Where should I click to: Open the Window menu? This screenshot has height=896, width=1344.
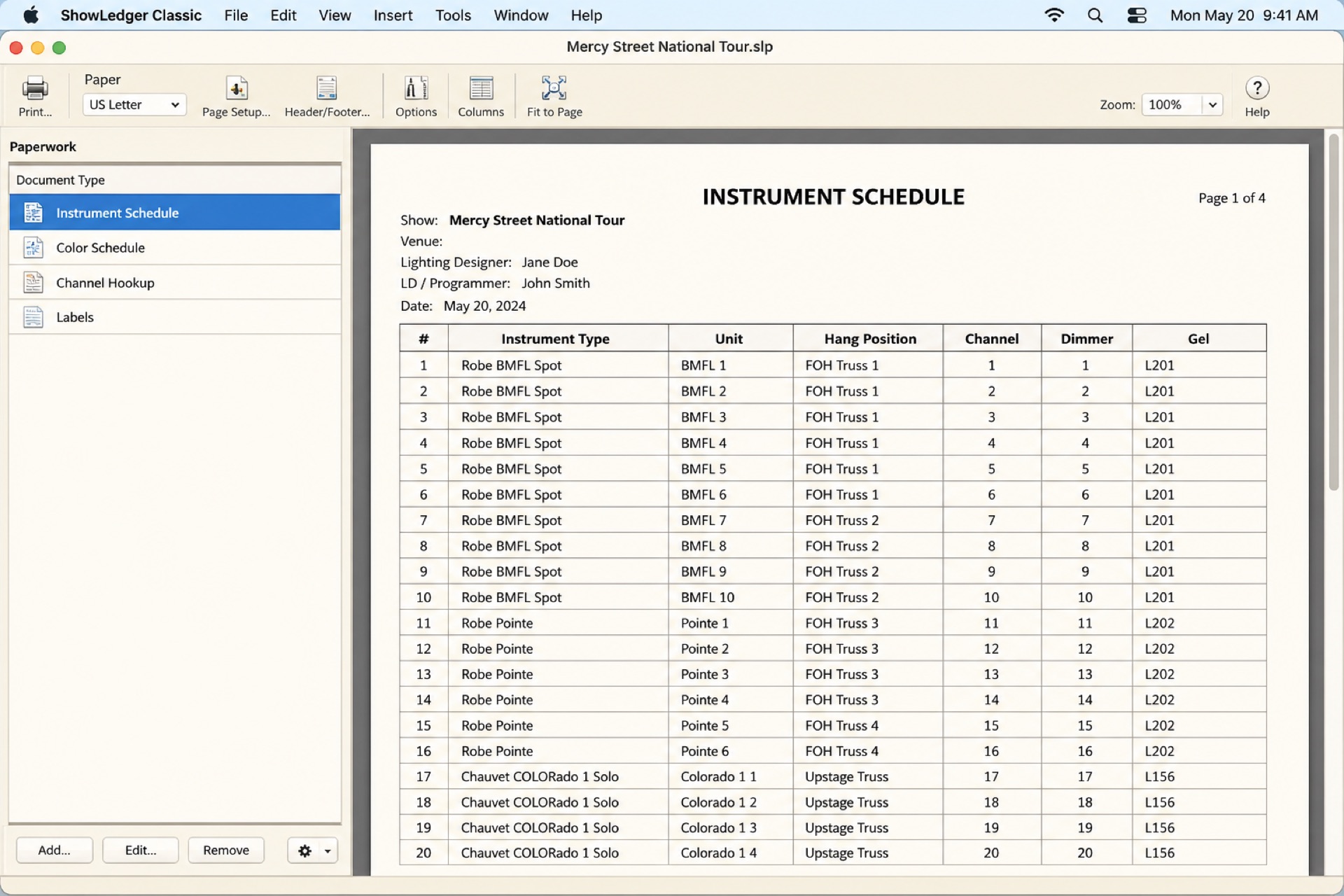(x=521, y=15)
